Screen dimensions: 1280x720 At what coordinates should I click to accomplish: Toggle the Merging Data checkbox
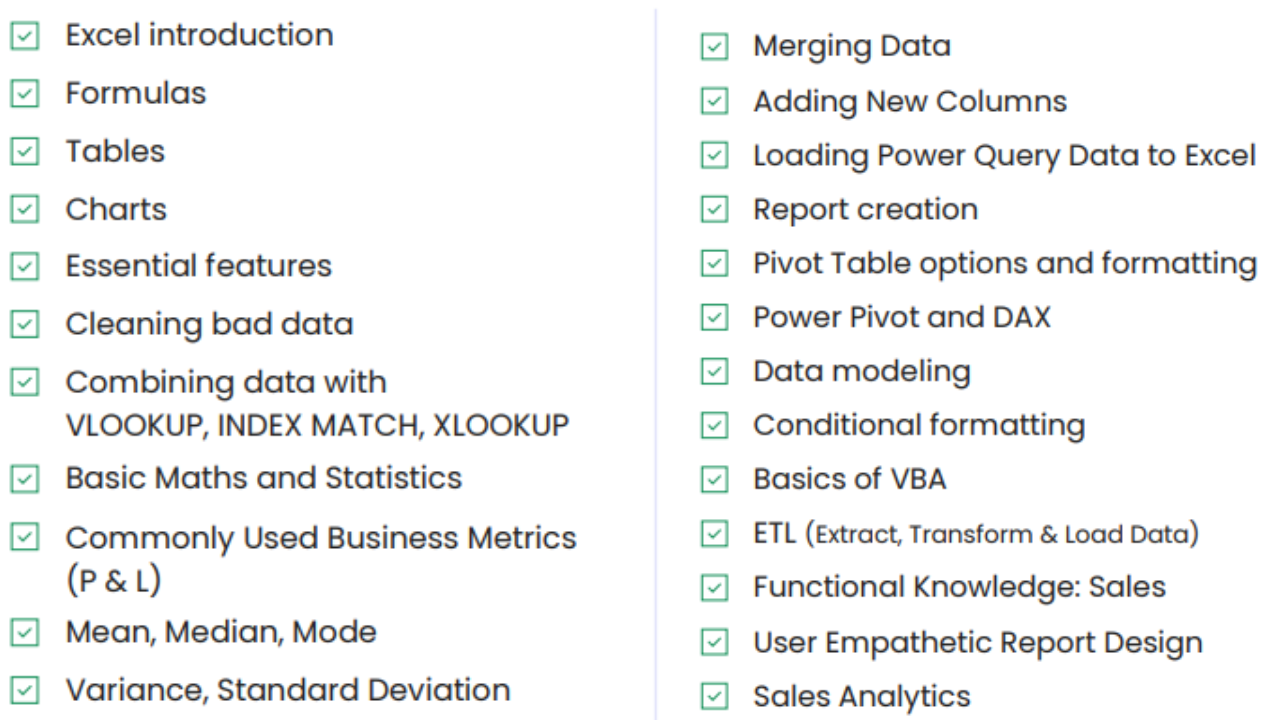pos(714,47)
